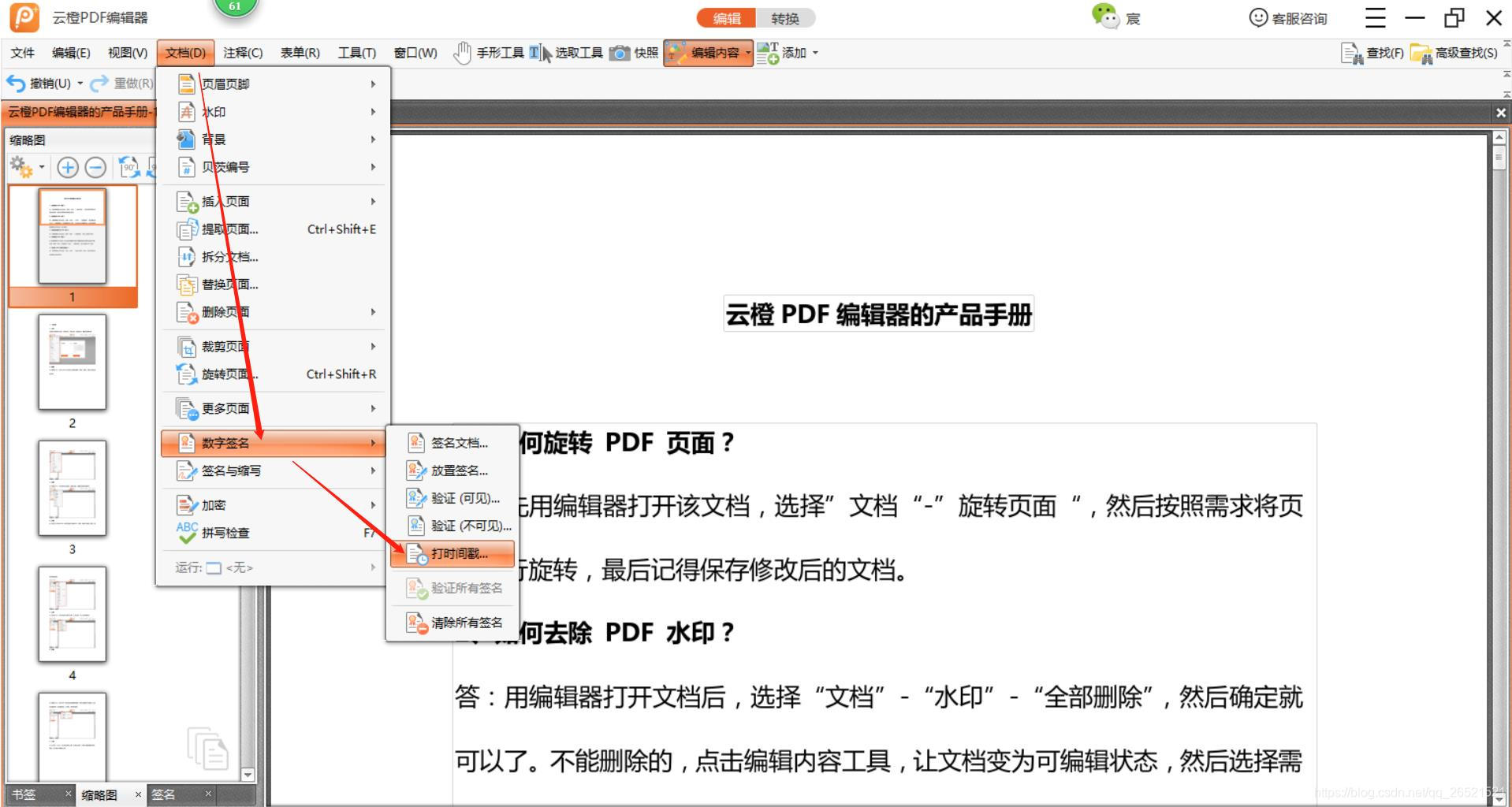1512x807 pixels.
Task: Choose 清除所有签名 in the submenu
Action: pyautogui.click(x=452, y=623)
